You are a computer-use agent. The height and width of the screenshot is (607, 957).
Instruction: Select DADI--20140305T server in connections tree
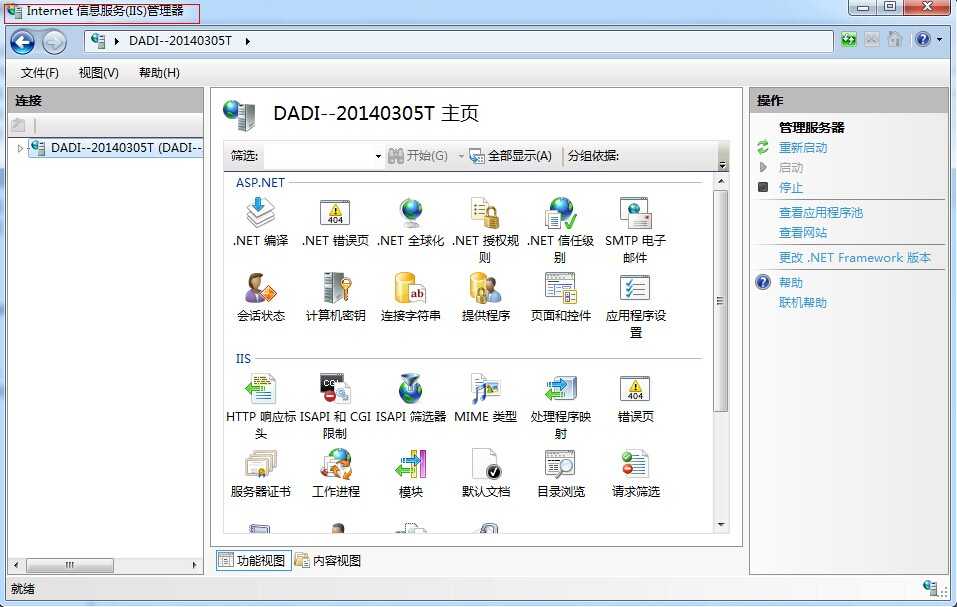(x=116, y=148)
